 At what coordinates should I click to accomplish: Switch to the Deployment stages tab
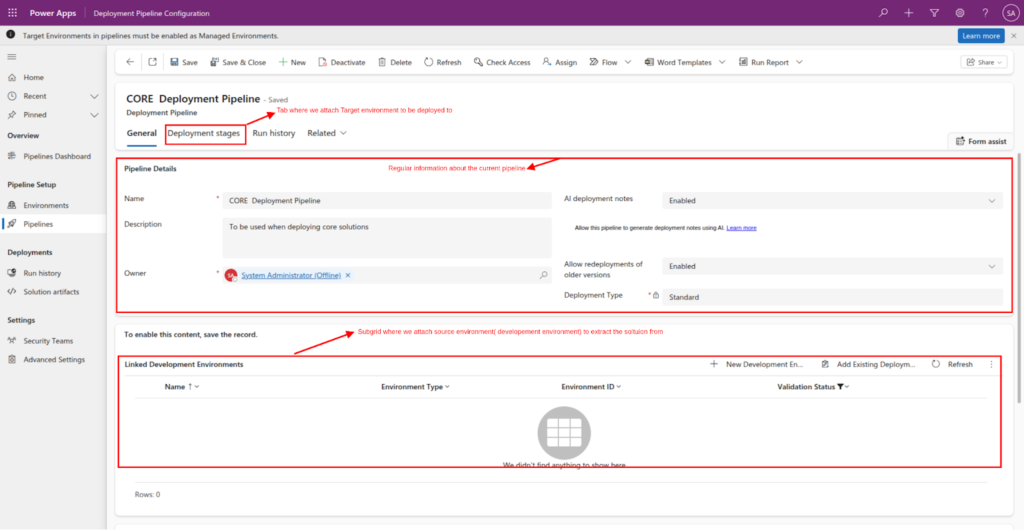[x=204, y=133]
